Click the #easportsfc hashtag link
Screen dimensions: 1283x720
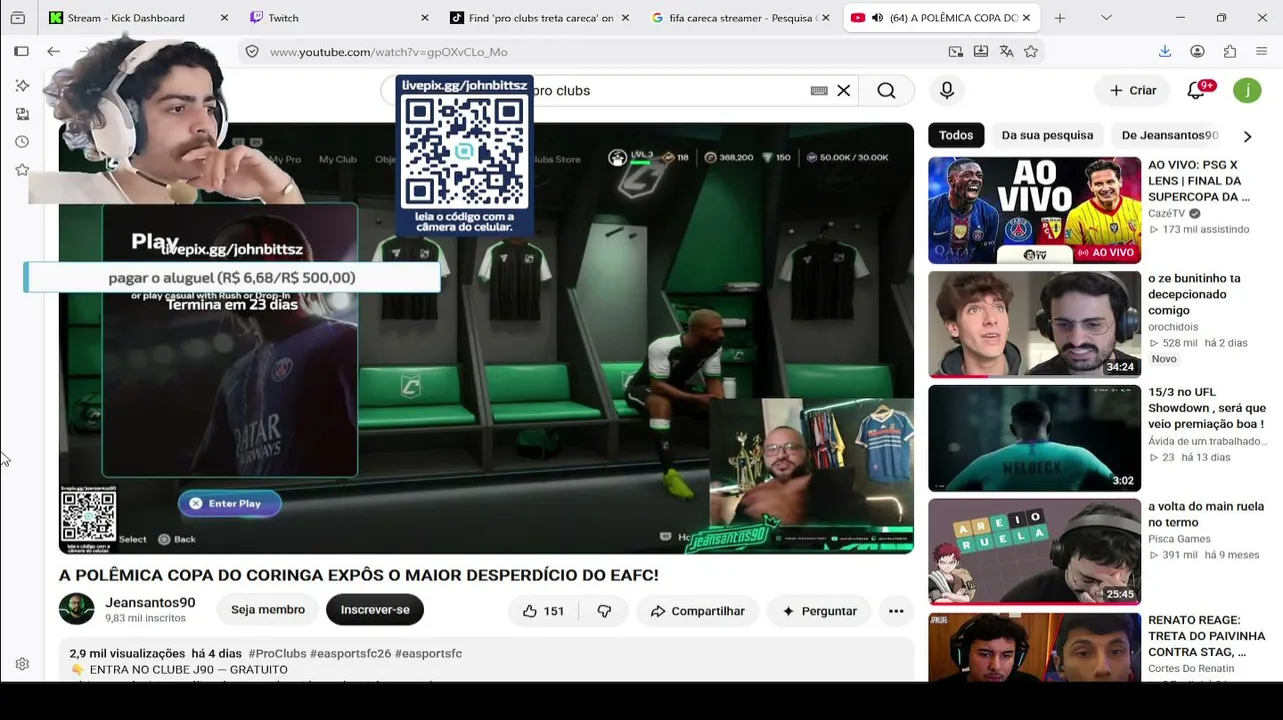(x=428, y=653)
